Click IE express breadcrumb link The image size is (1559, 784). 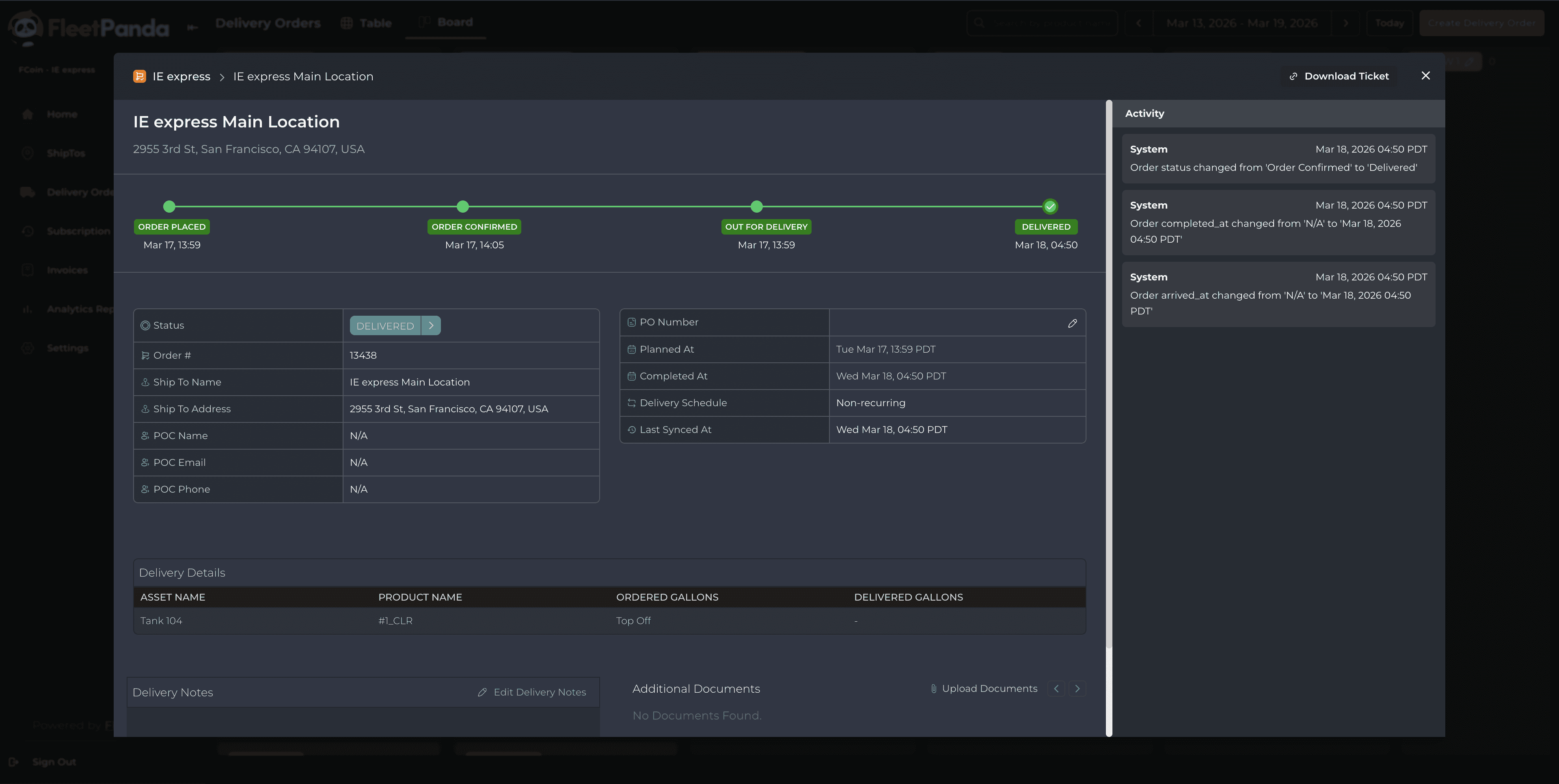tap(181, 76)
